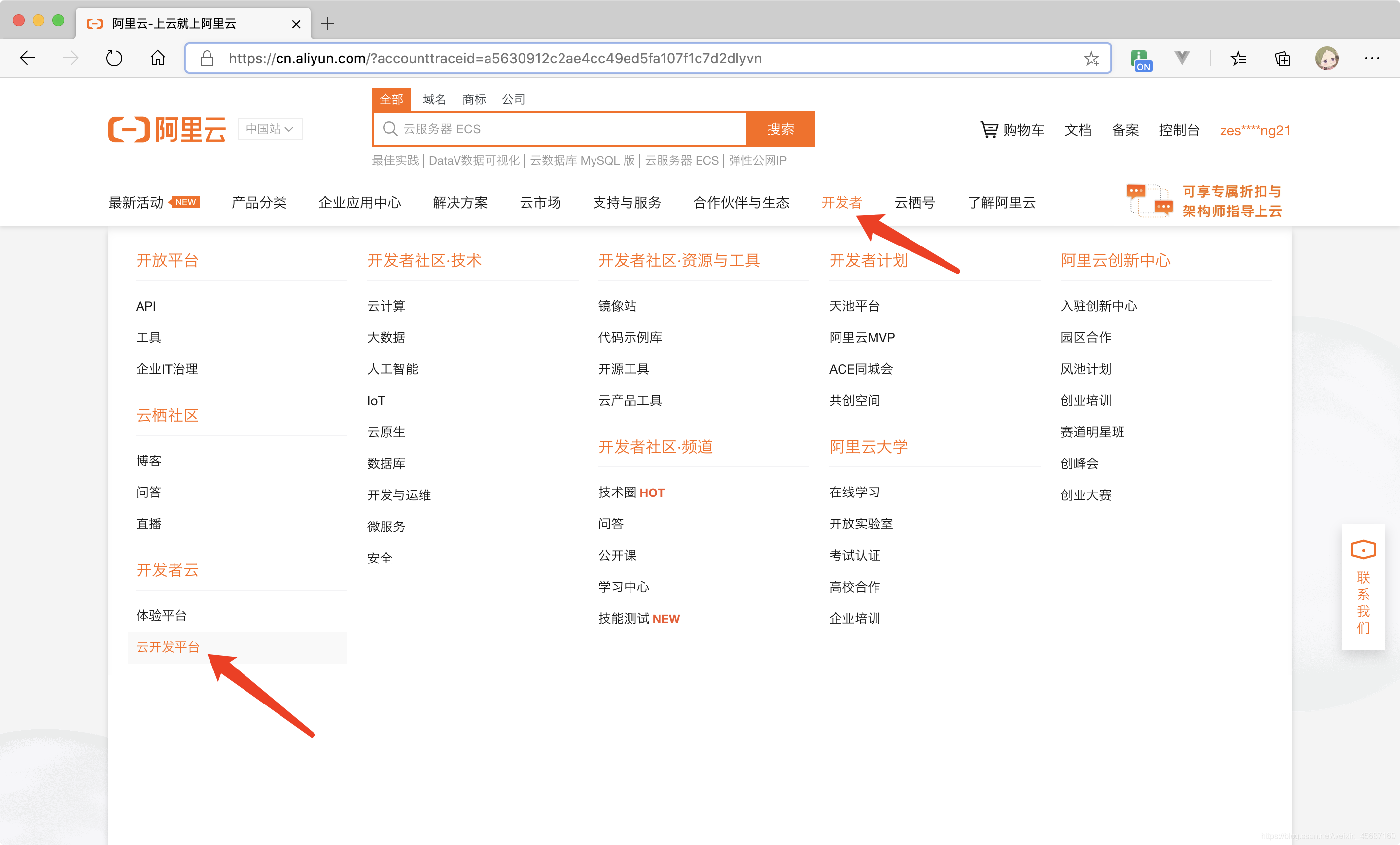Viewport: 1400px width, 845px height.
Task: Open the 云栖号 nav menu
Action: (x=914, y=202)
